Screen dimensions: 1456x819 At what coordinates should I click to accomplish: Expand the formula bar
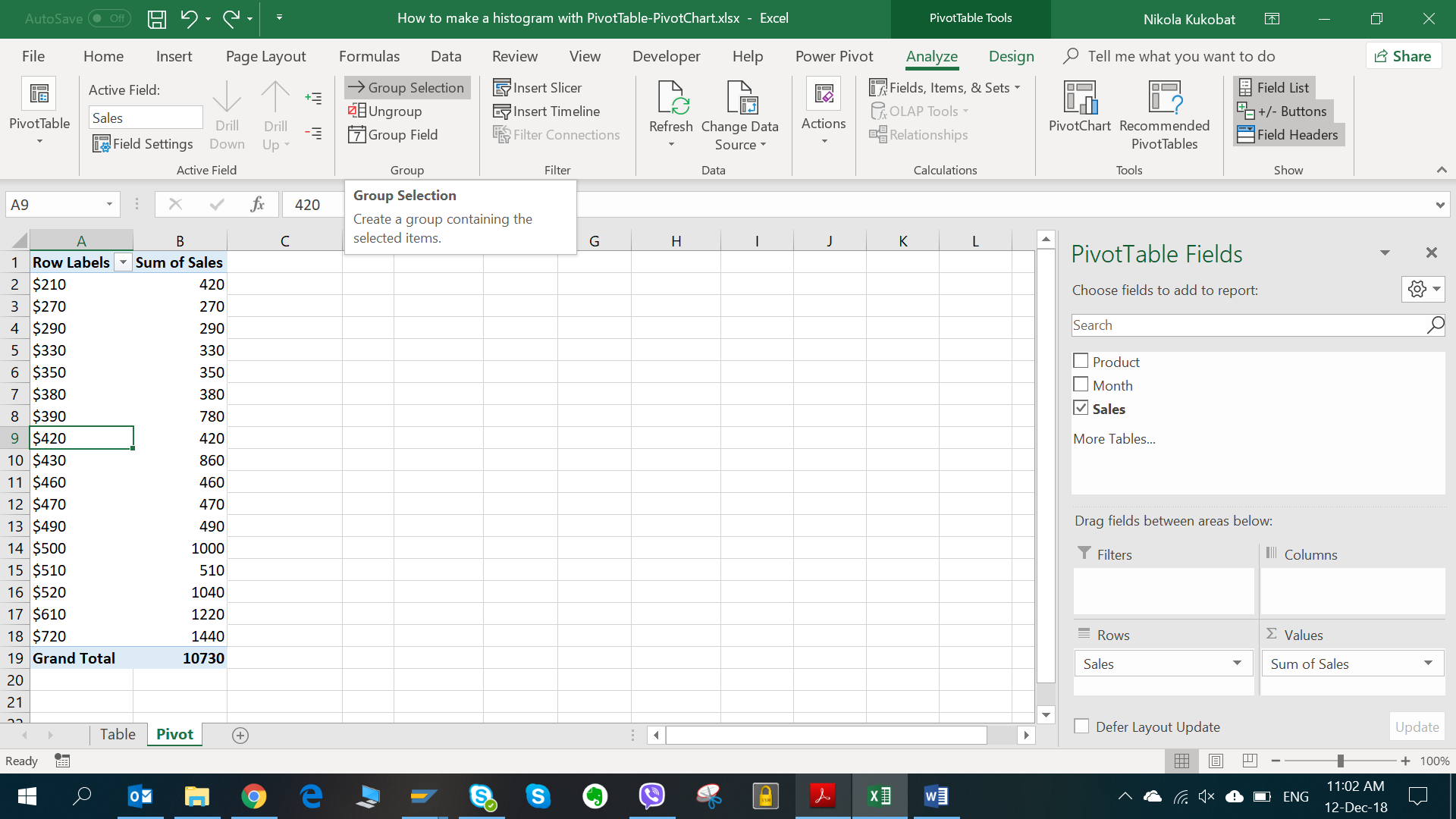click(x=1439, y=205)
